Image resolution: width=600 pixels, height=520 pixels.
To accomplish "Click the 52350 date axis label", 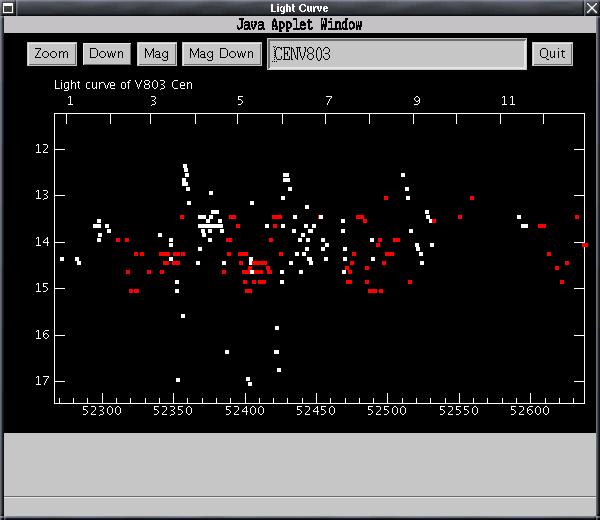I will pyautogui.click(x=173, y=411).
